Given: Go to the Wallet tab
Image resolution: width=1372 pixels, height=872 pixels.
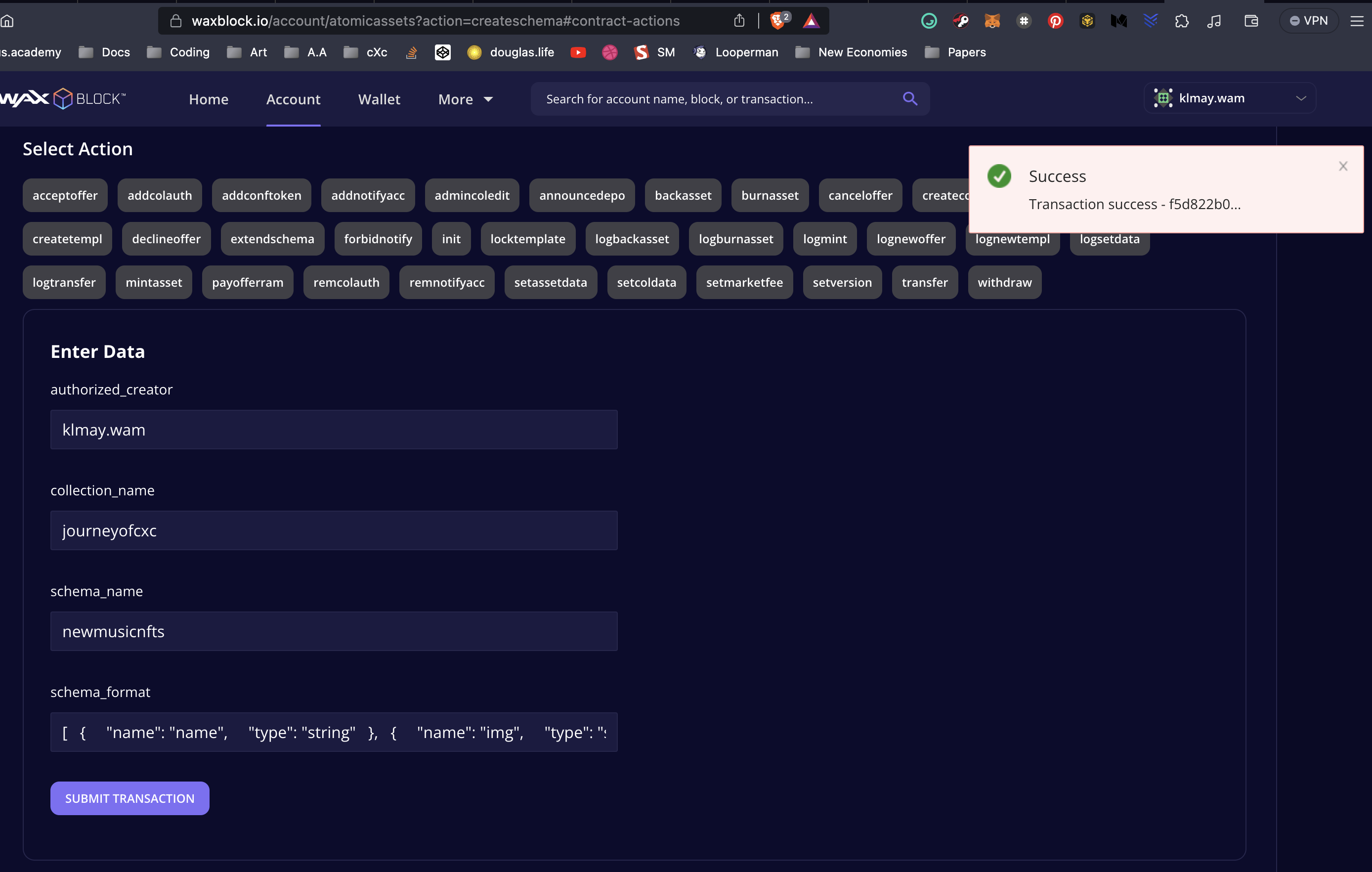Looking at the screenshot, I should click(379, 99).
